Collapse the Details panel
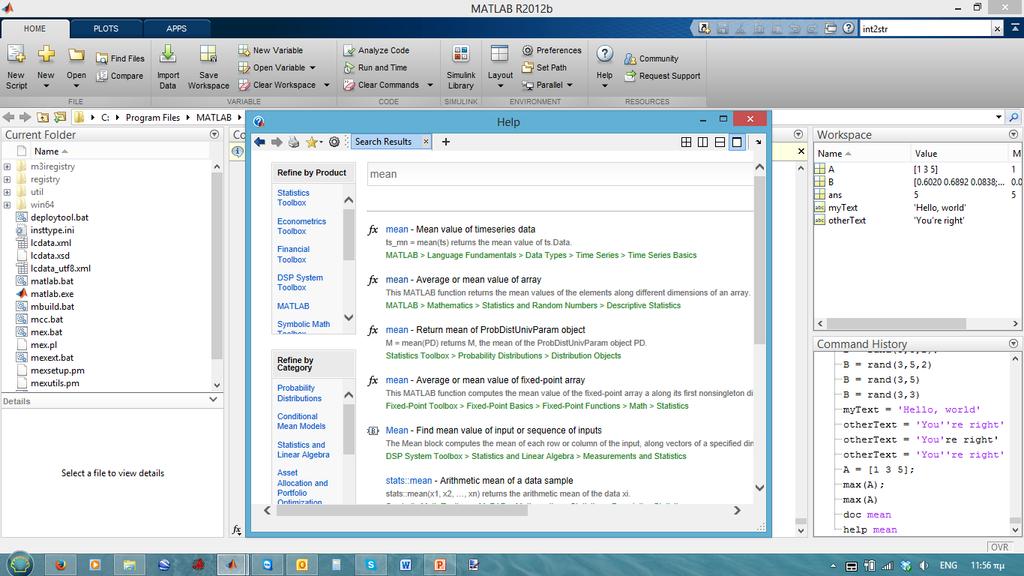 [213, 400]
